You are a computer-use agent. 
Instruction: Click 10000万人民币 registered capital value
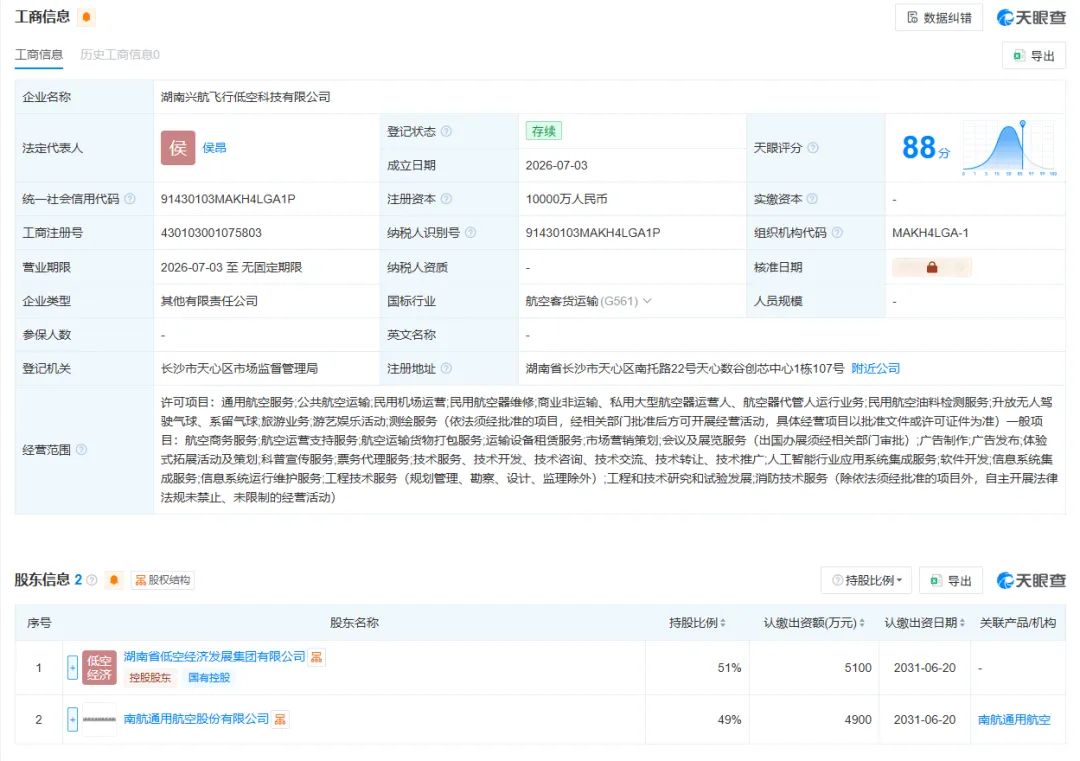[566, 199]
